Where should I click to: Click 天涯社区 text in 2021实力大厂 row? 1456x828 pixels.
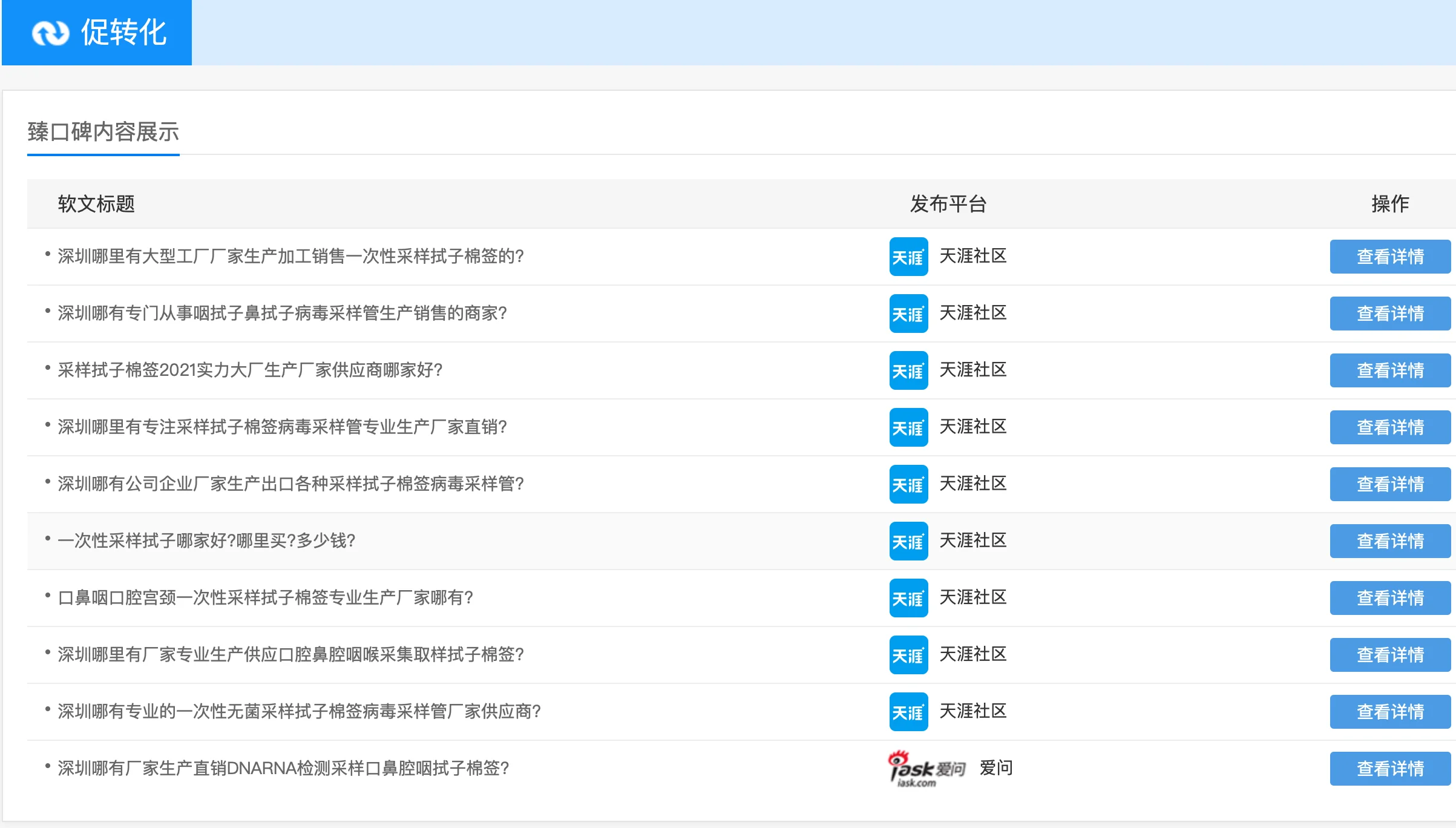[973, 370]
